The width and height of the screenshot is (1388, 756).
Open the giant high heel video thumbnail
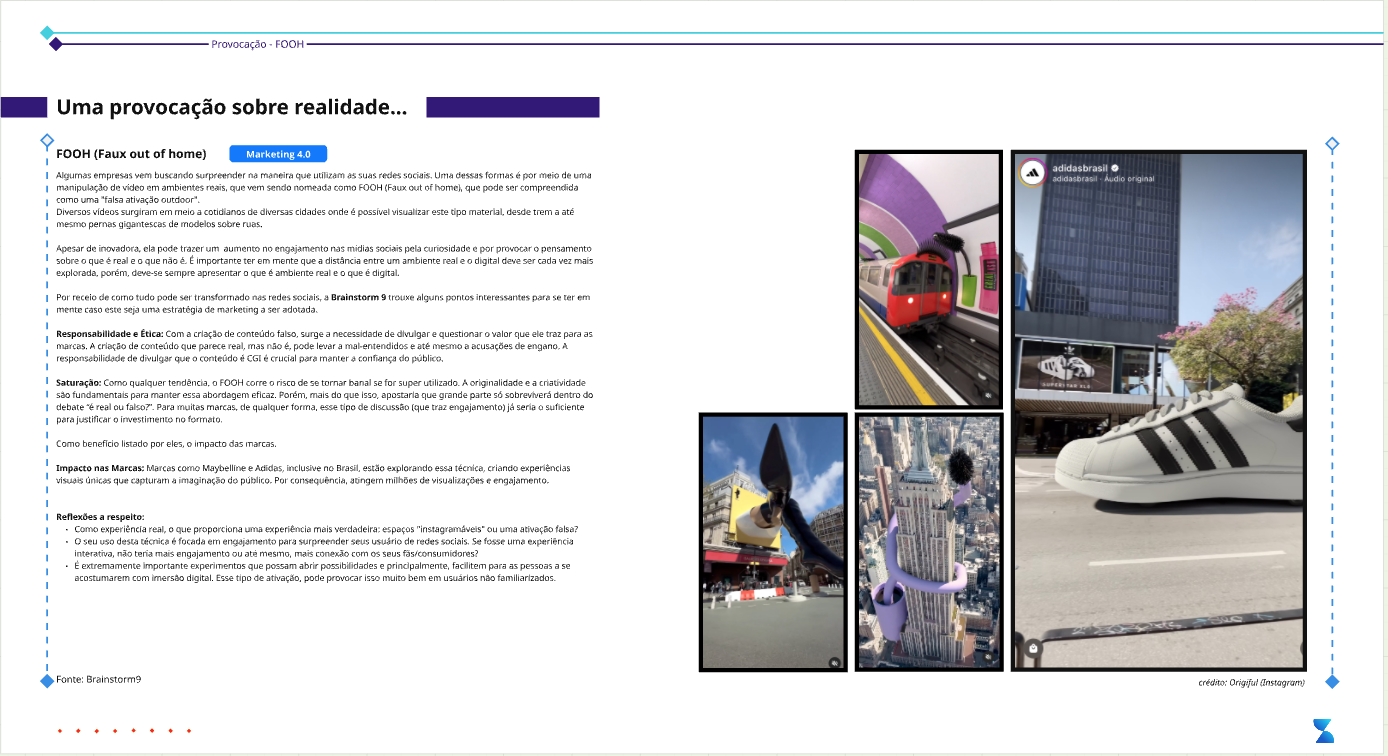click(772, 542)
